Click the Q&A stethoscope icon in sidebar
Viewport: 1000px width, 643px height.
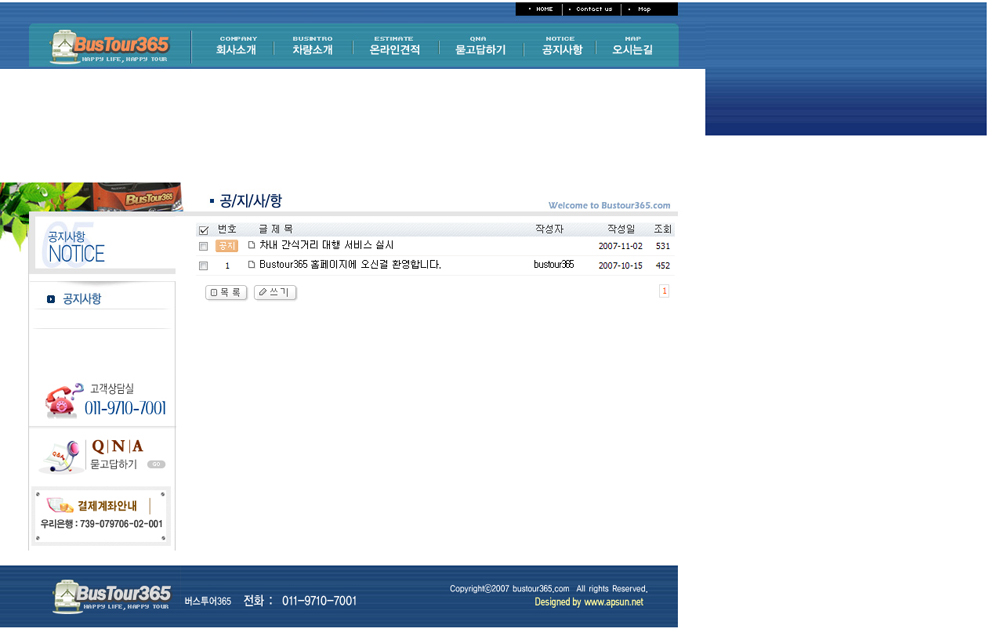point(62,456)
